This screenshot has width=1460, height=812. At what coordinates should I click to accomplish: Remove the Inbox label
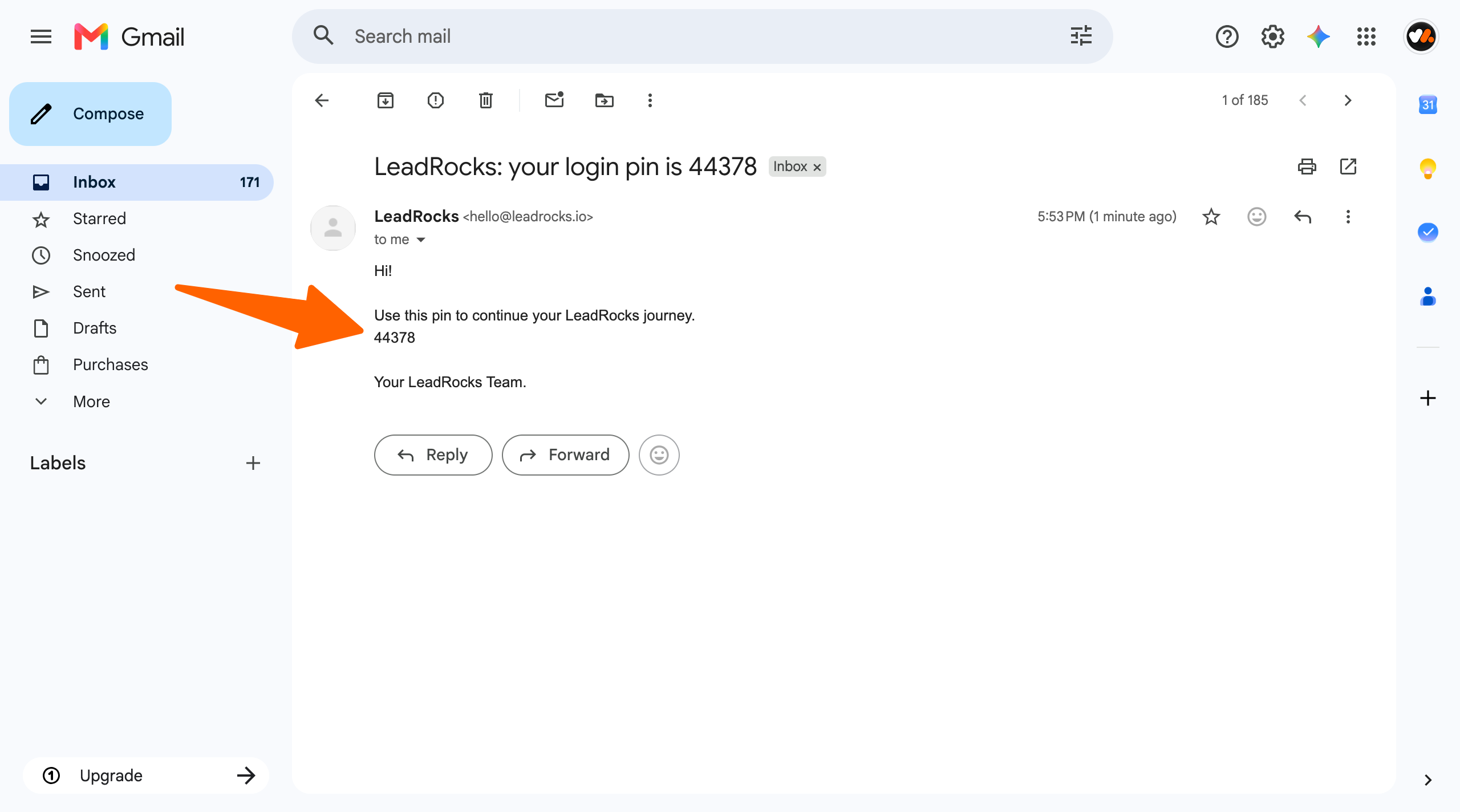[817, 167]
